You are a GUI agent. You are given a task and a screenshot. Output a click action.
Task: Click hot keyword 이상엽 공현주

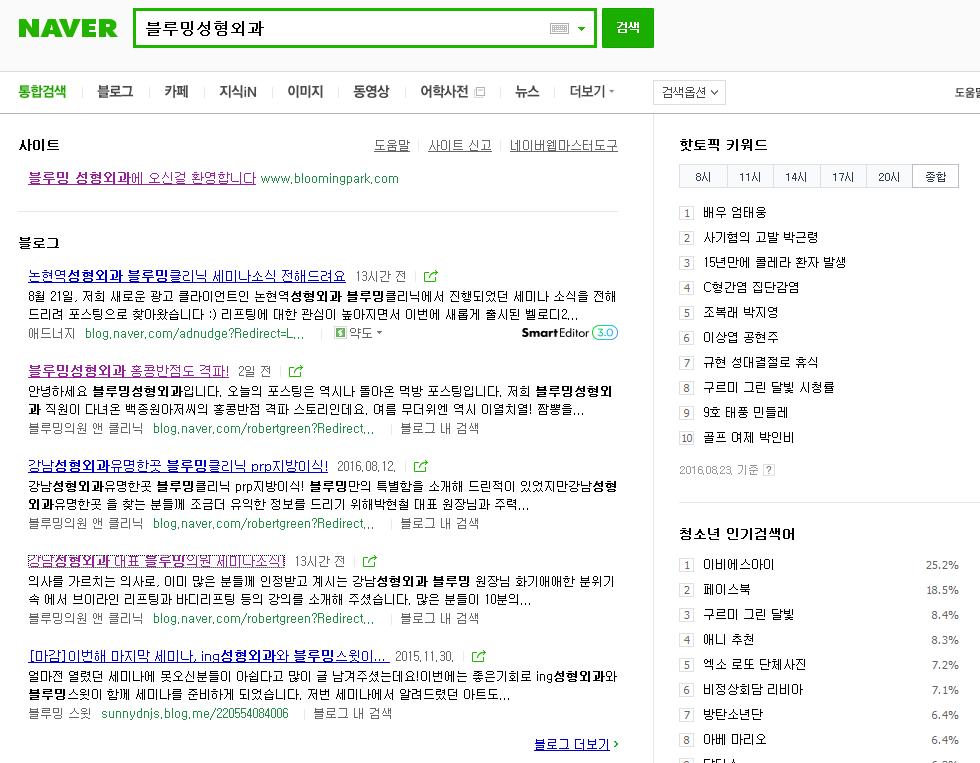click(x=741, y=337)
